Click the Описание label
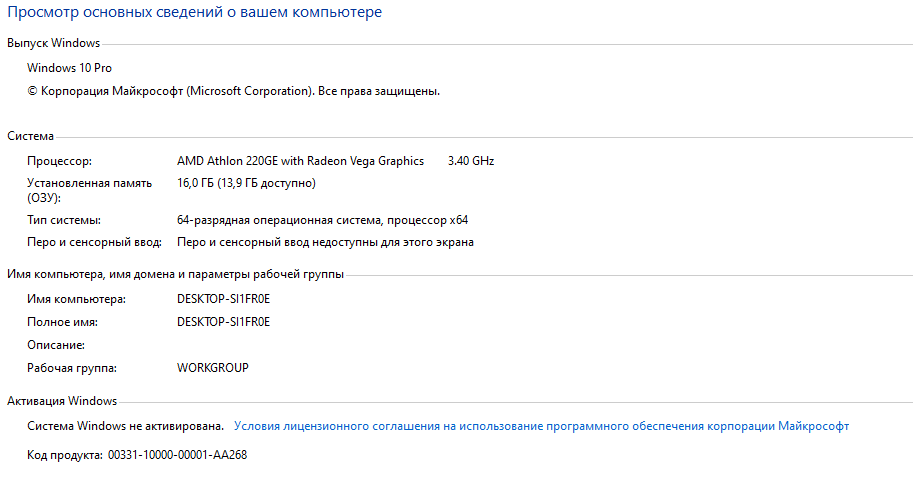Image resolution: width=913 pixels, height=492 pixels. [56, 345]
